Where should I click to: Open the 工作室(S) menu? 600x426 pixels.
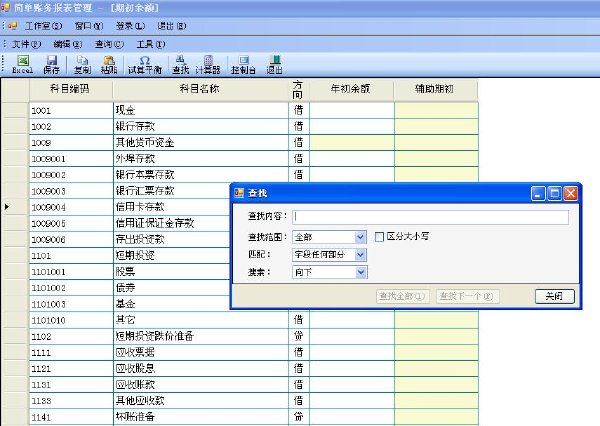43,26
